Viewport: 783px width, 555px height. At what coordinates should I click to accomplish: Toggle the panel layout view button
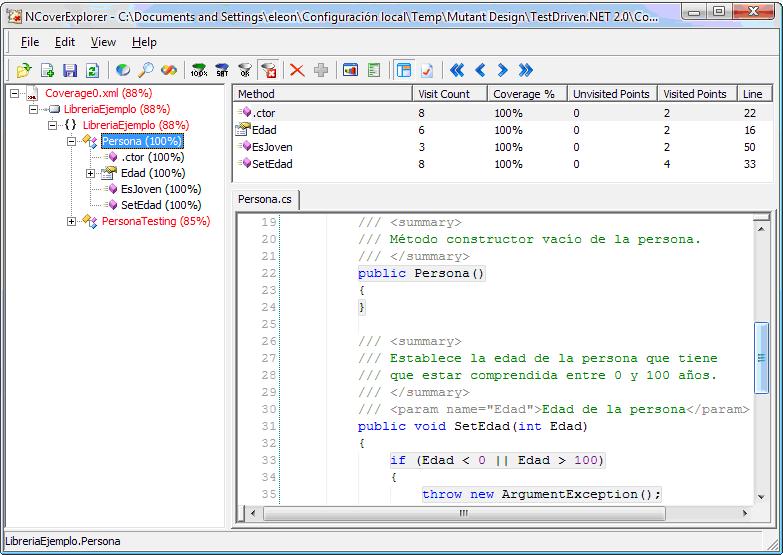[x=403, y=70]
